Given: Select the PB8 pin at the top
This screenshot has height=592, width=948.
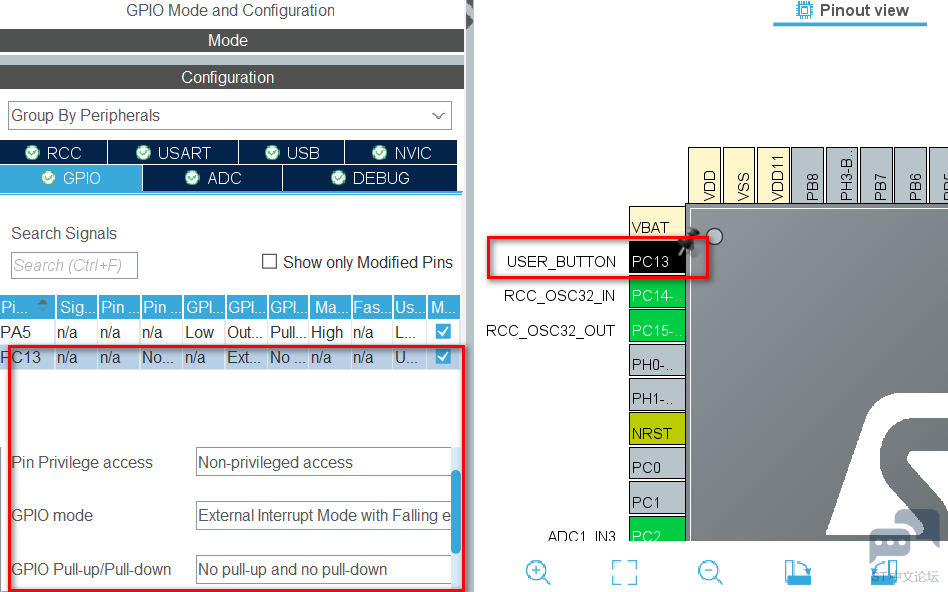Looking at the screenshot, I should pyautogui.click(x=808, y=175).
